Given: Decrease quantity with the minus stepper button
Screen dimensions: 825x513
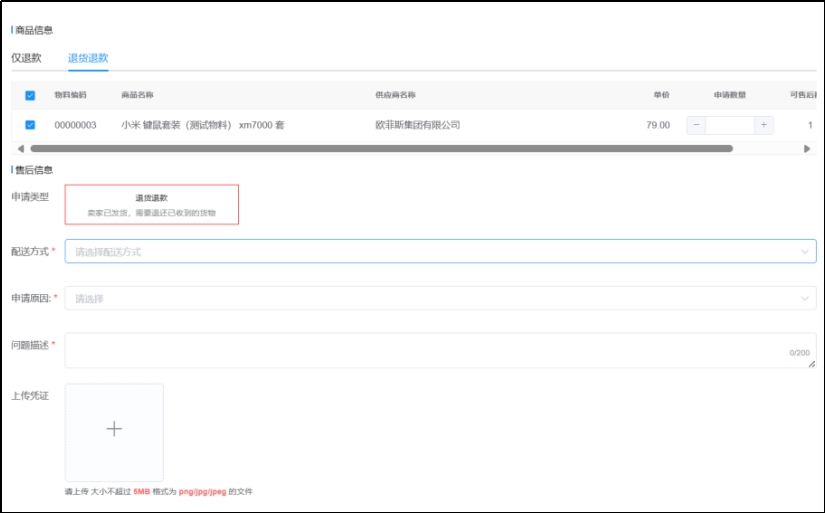Looking at the screenshot, I should point(697,125).
